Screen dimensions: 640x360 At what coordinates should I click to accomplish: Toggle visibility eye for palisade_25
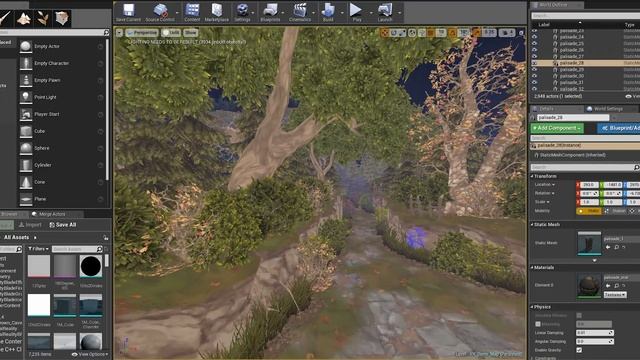[534, 43]
